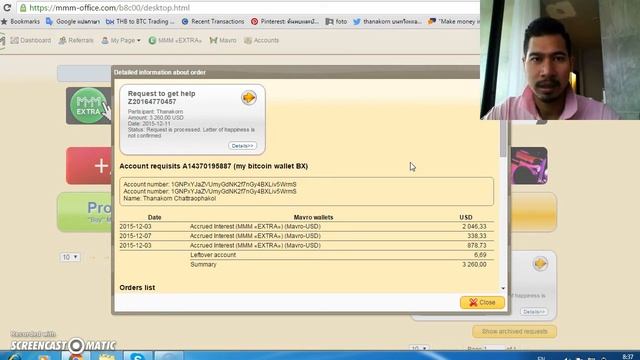Open the Pinterest bookmark

click(285, 21)
